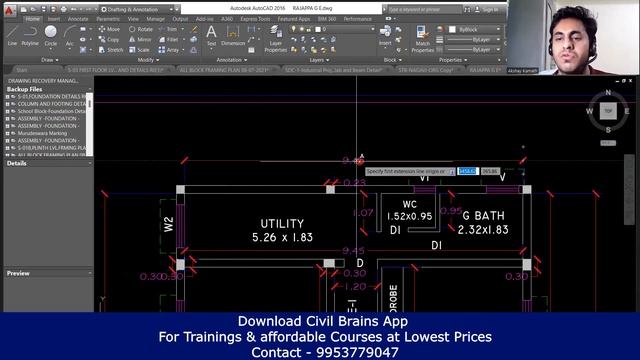Toggle layer freeze sun icon in layer dropdown
The image size is (640, 360).
coord(302,29)
